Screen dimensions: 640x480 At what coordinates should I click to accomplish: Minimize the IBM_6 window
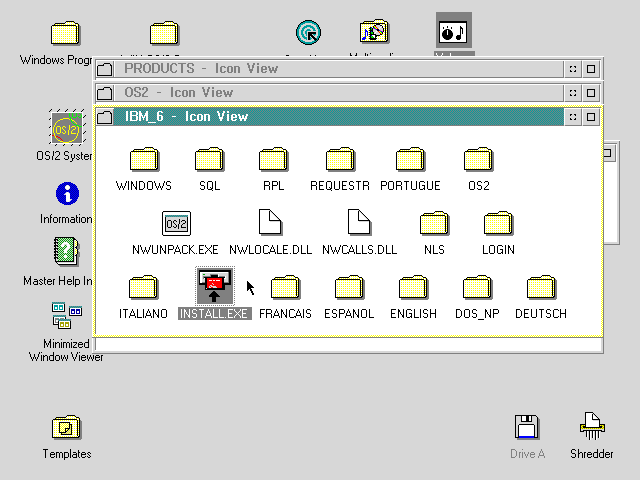tap(573, 117)
